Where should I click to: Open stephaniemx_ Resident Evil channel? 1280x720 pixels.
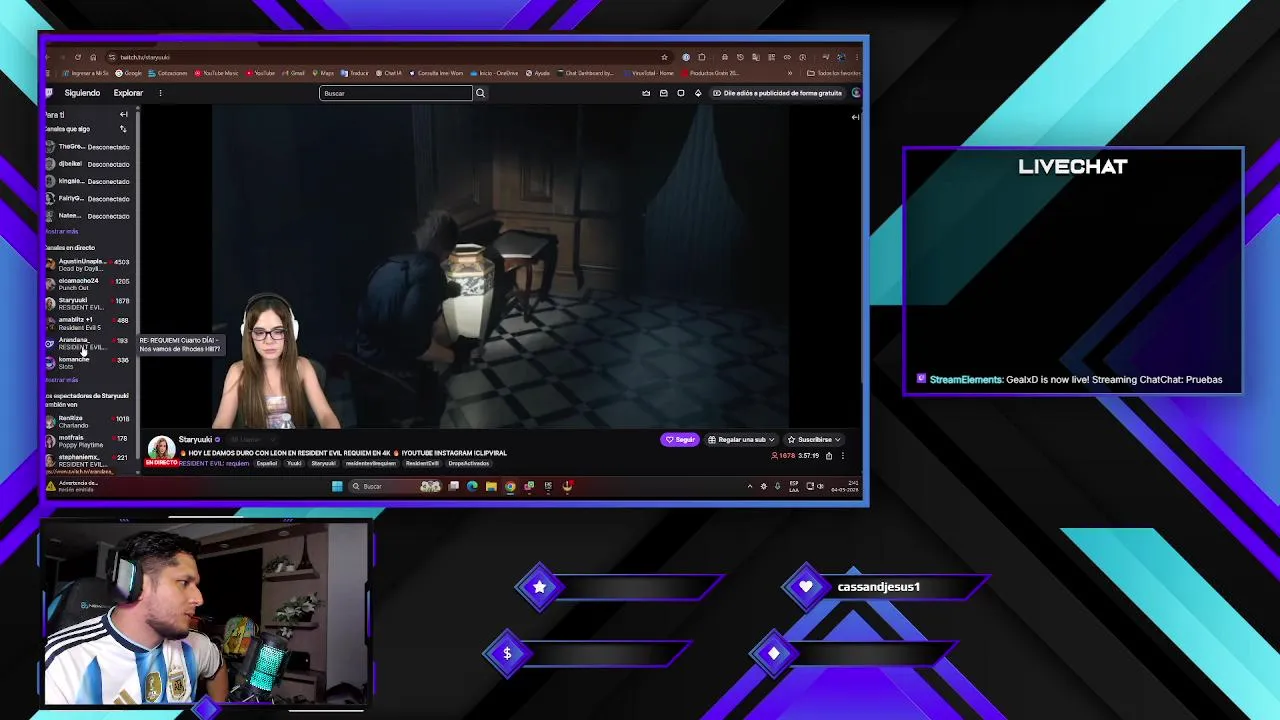(88, 460)
